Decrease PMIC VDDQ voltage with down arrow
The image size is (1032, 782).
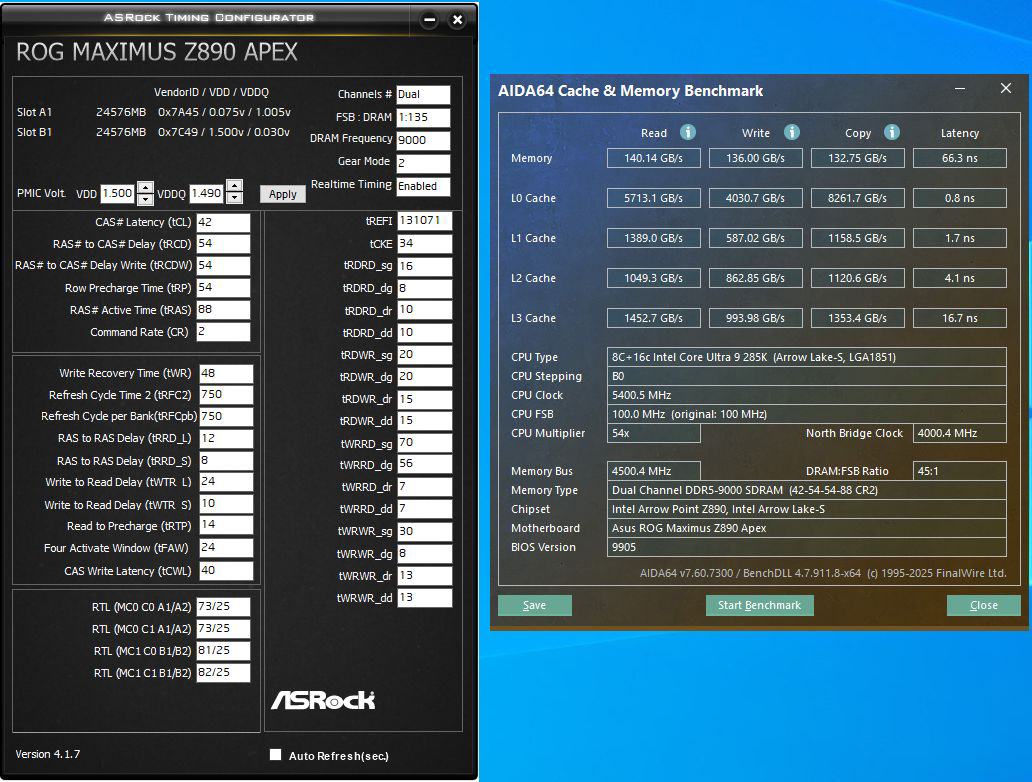[234, 197]
